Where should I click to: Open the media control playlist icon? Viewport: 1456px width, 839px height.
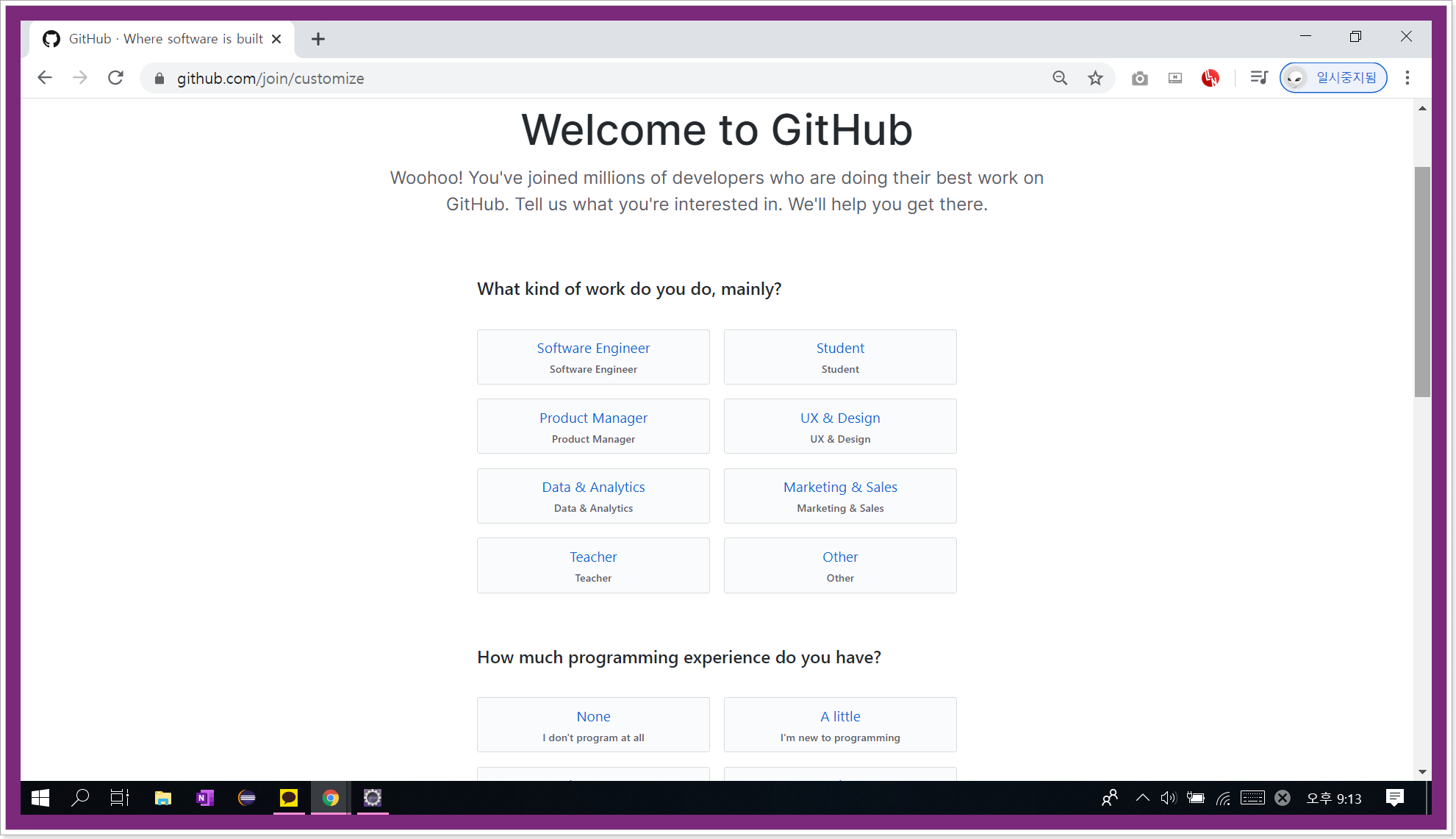1258,78
